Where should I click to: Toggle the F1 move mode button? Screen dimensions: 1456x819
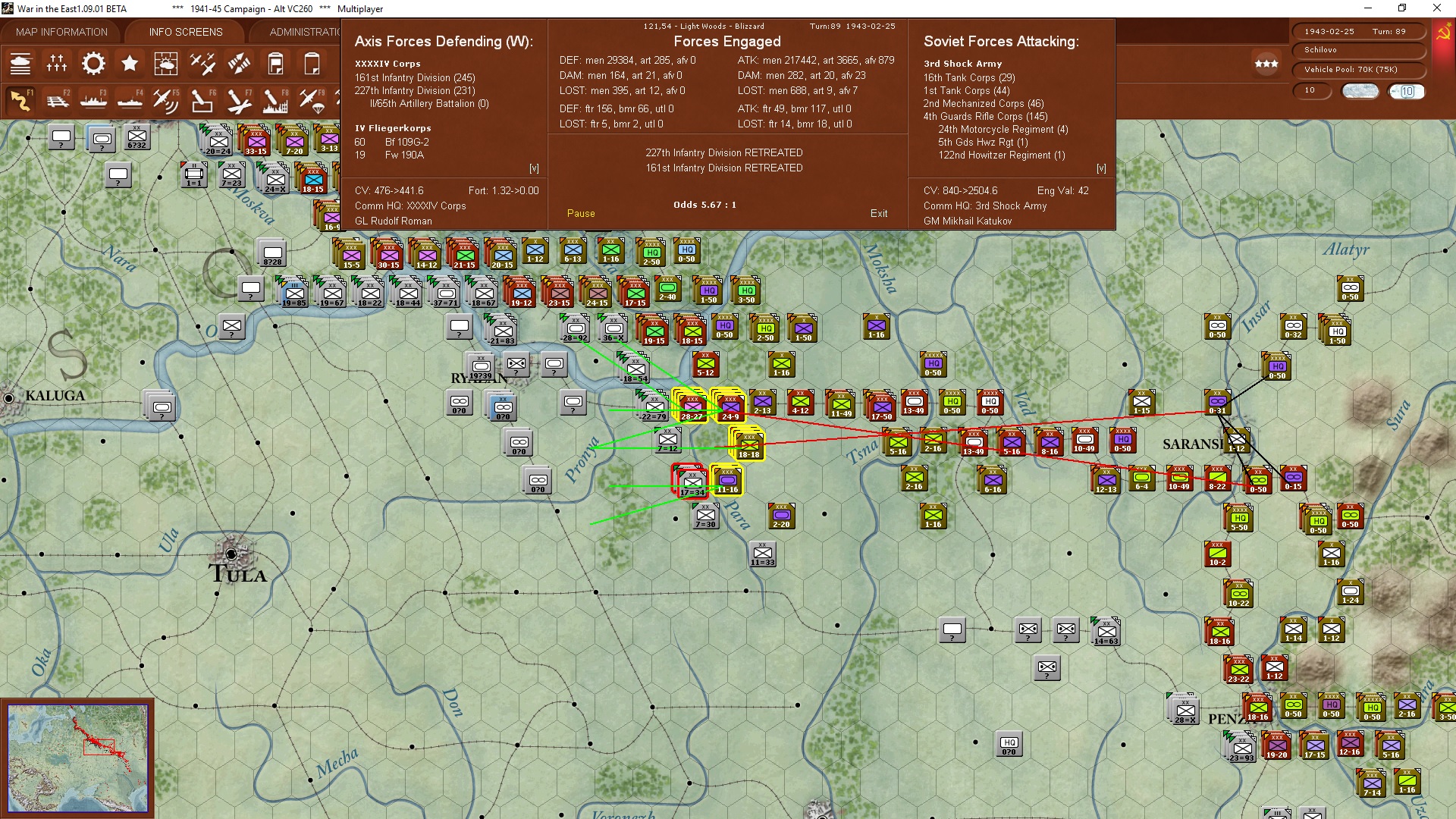[x=21, y=100]
